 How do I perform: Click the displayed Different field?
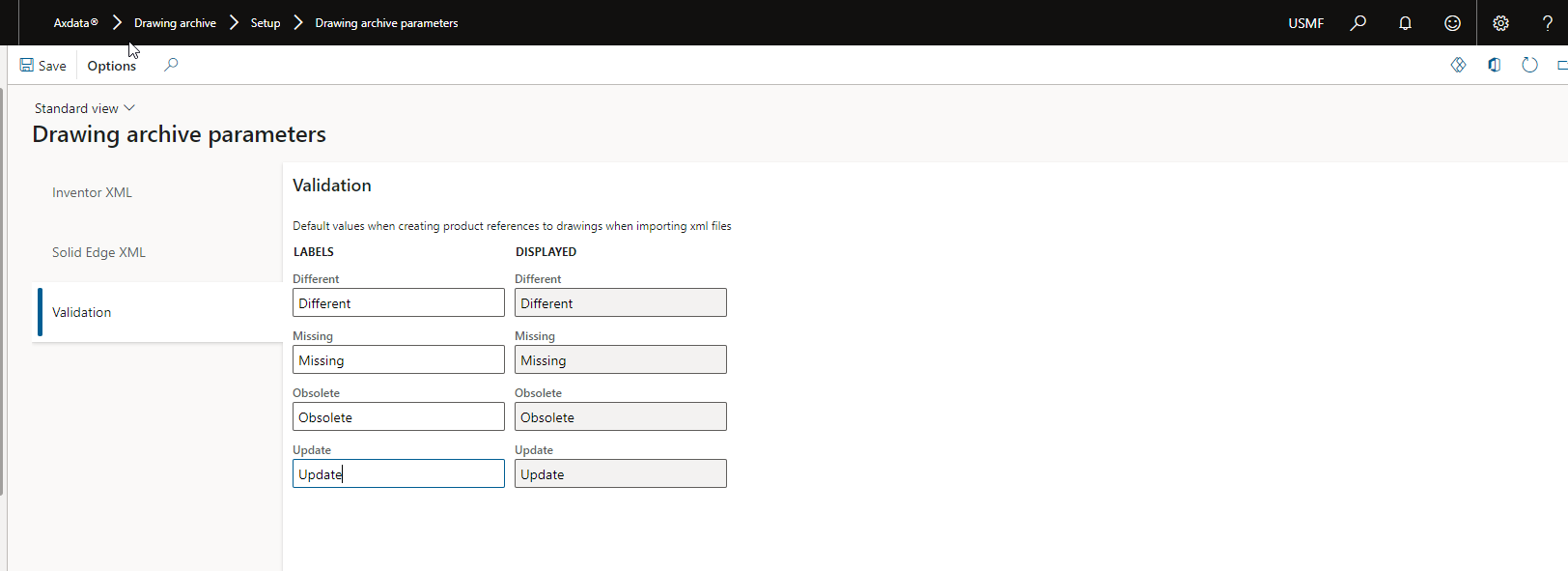point(621,302)
